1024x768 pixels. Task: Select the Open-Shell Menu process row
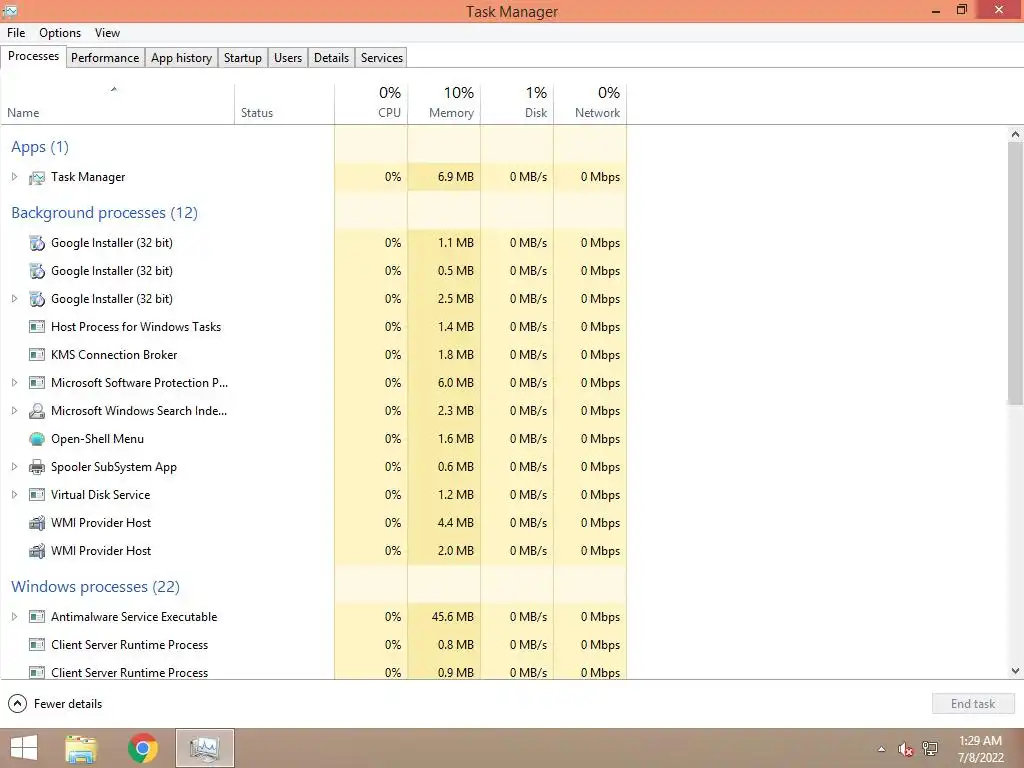(x=313, y=439)
